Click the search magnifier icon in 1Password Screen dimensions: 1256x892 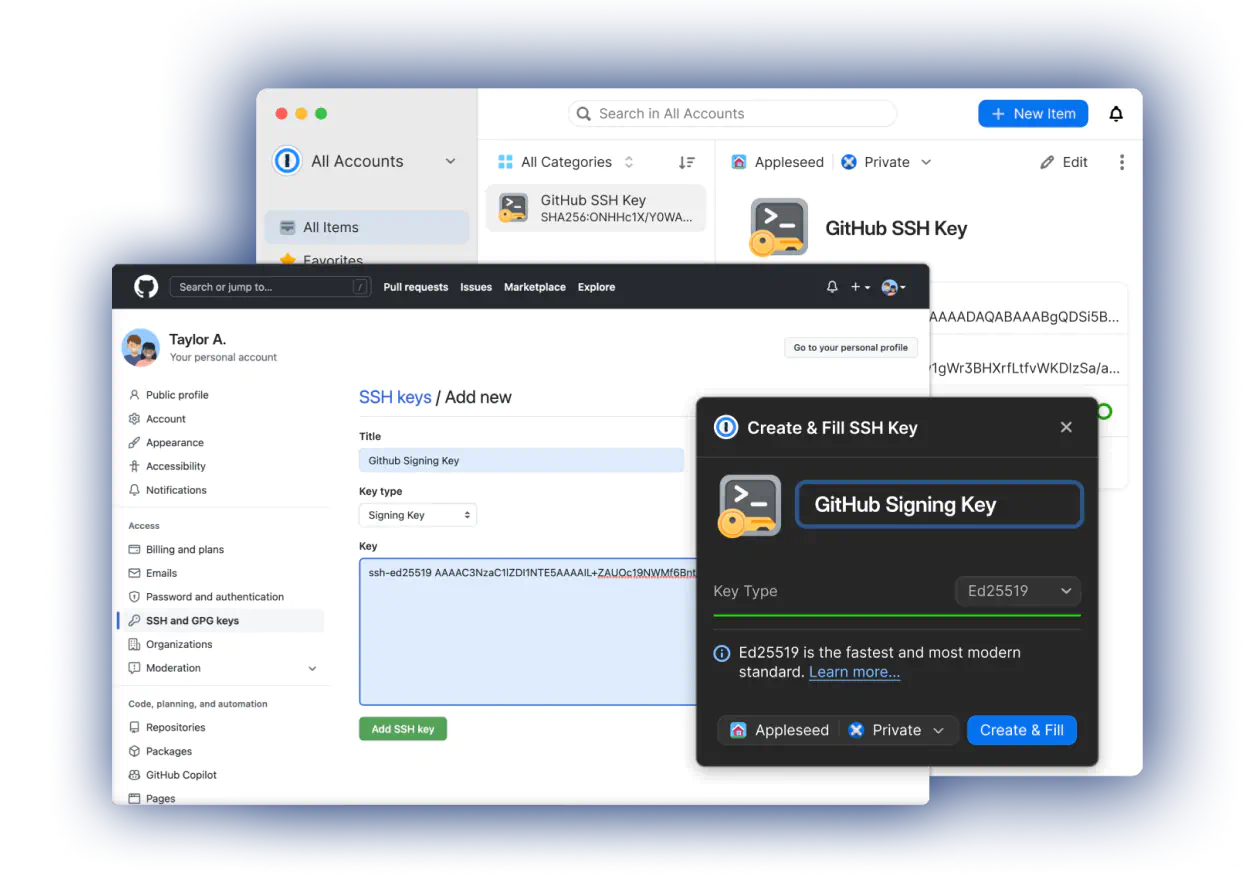point(584,114)
